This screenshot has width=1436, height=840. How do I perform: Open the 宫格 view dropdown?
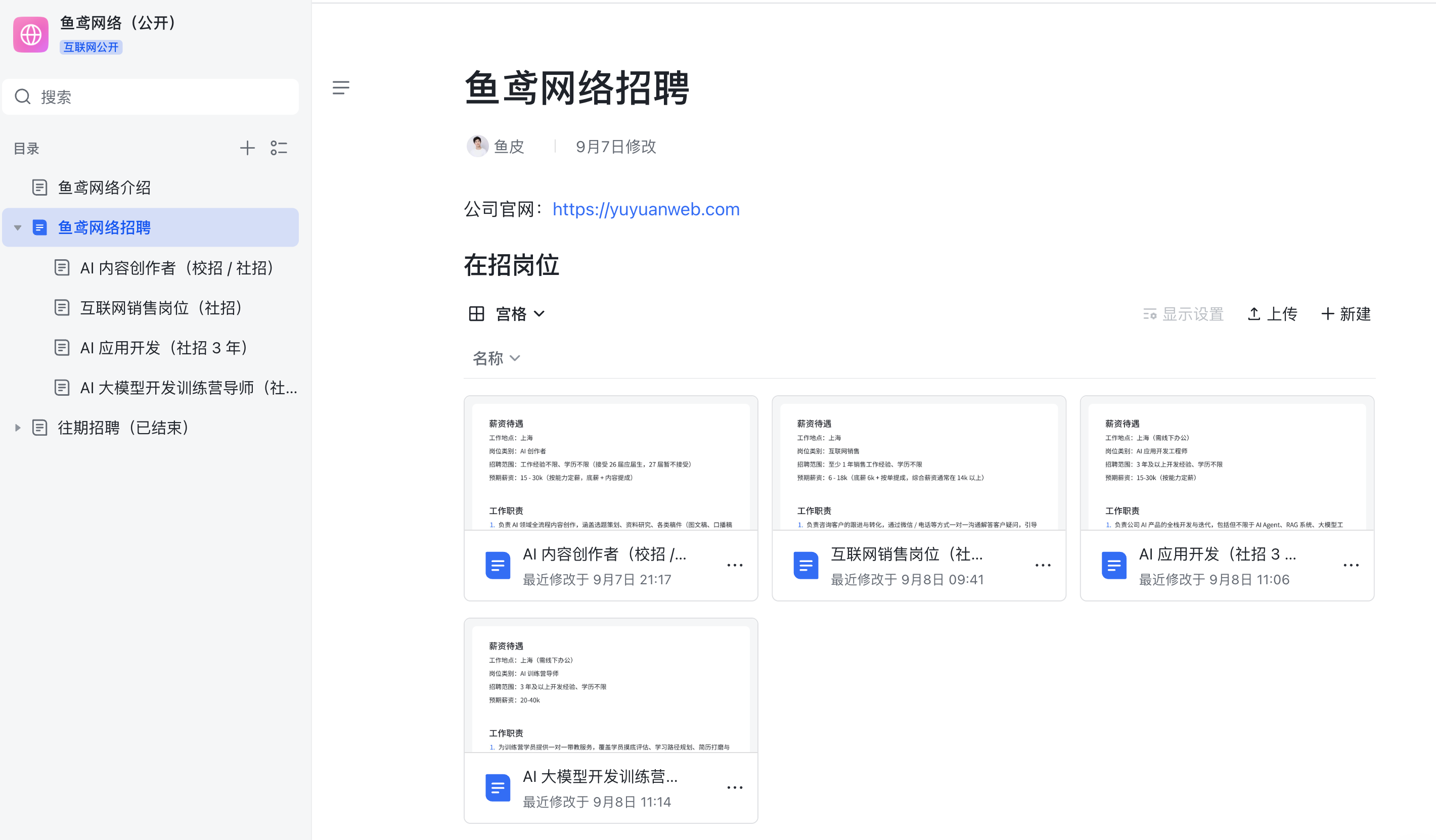(x=507, y=314)
